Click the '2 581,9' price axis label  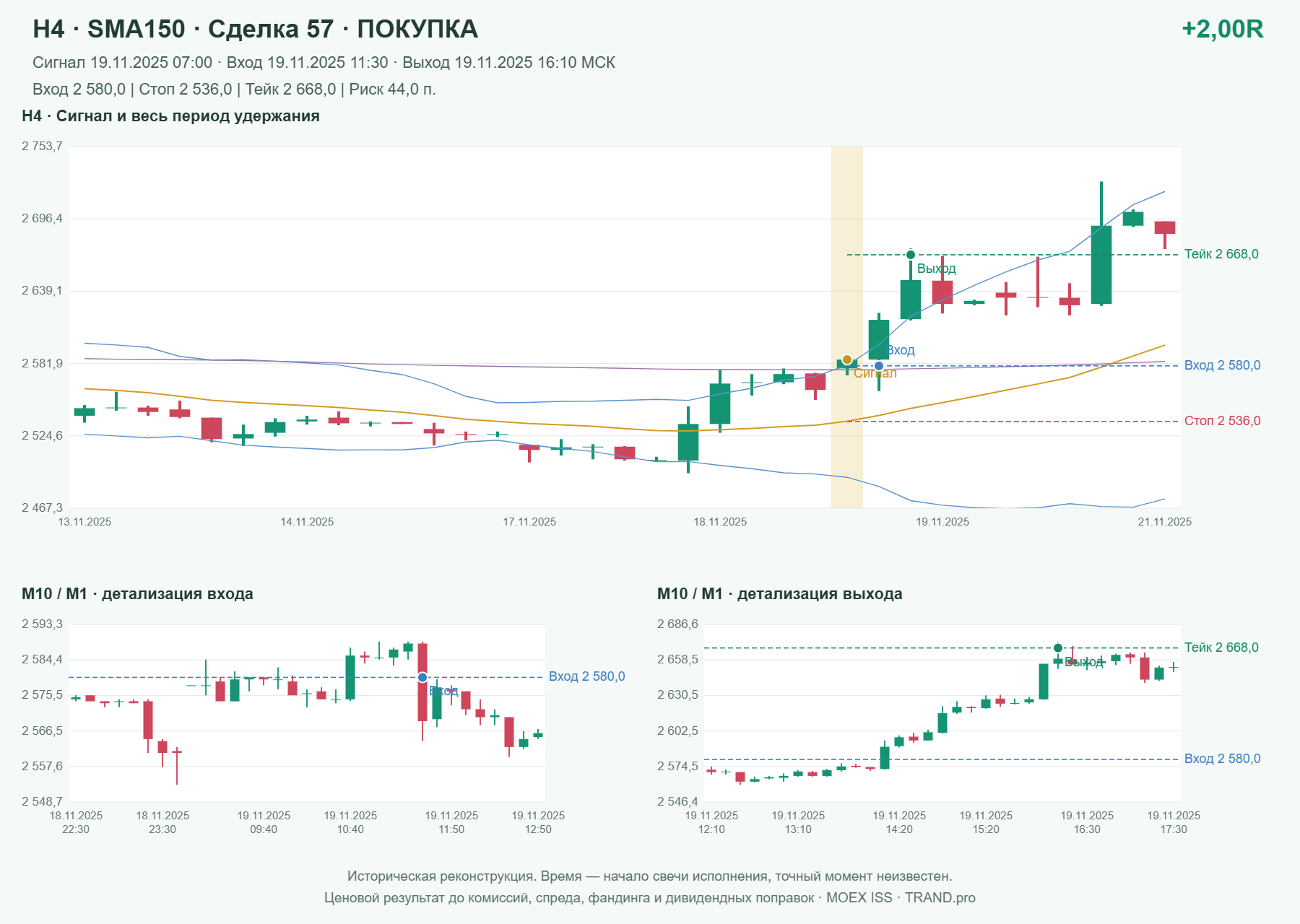point(42,363)
